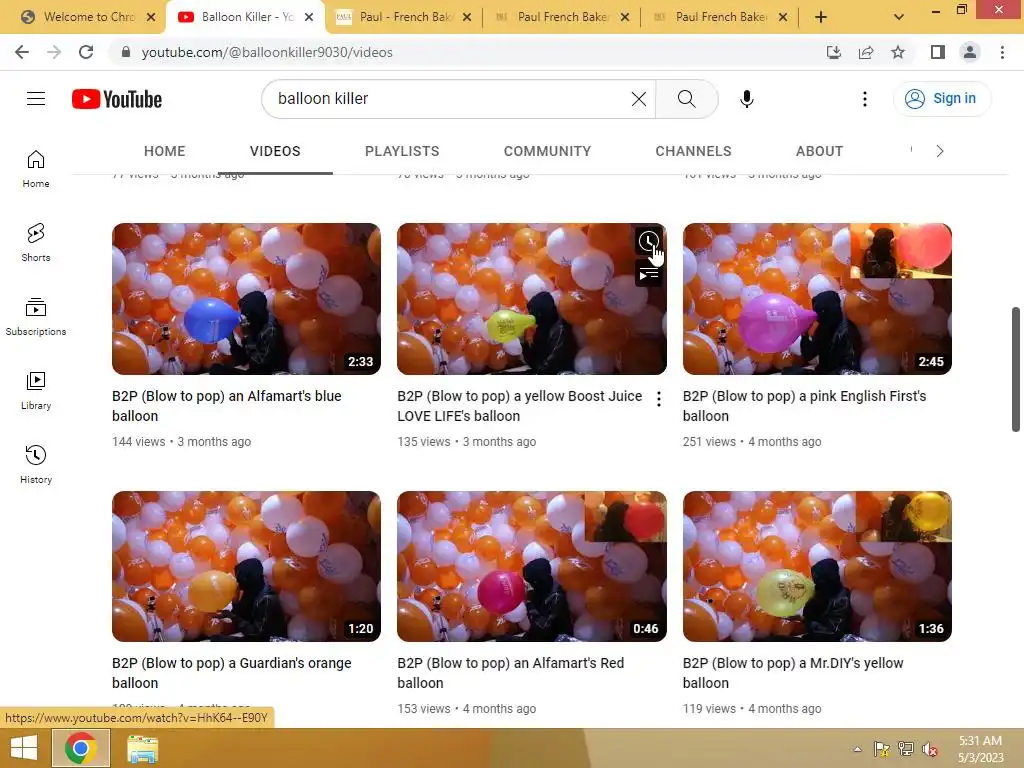Share this page icon in address bar

coord(866,52)
